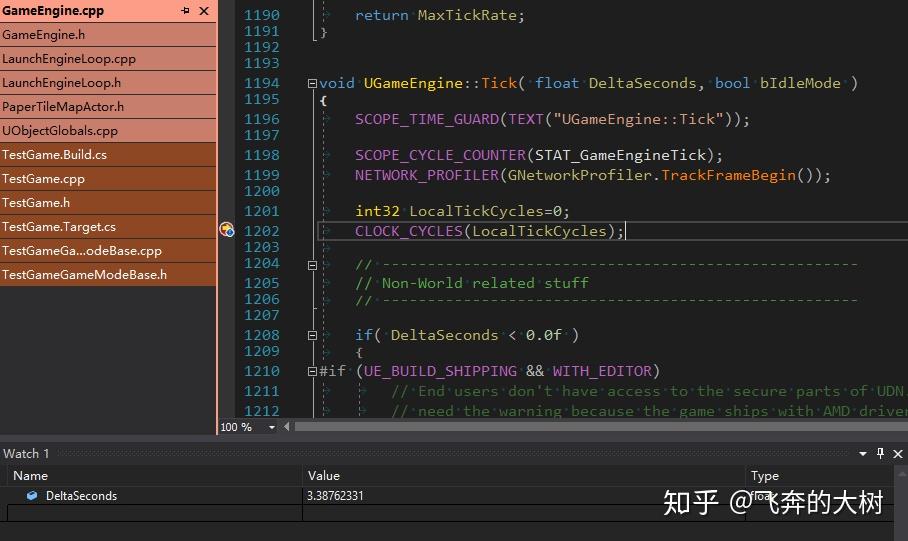Pin the GameEngine.cpp tab
Screen dimensions: 908x541
click(185, 10)
